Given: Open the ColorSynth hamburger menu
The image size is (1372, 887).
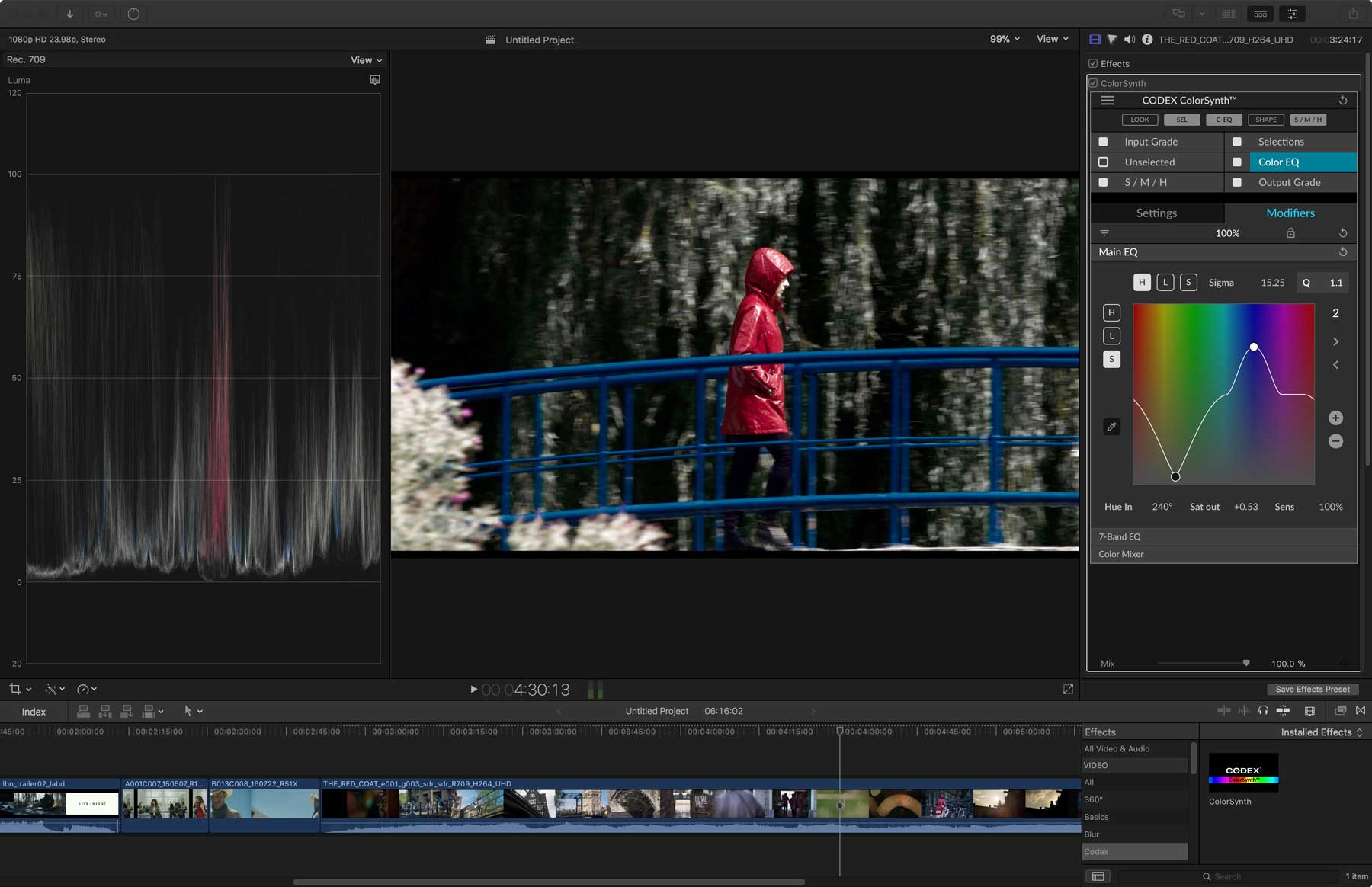Looking at the screenshot, I should pyautogui.click(x=1108, y=101).
